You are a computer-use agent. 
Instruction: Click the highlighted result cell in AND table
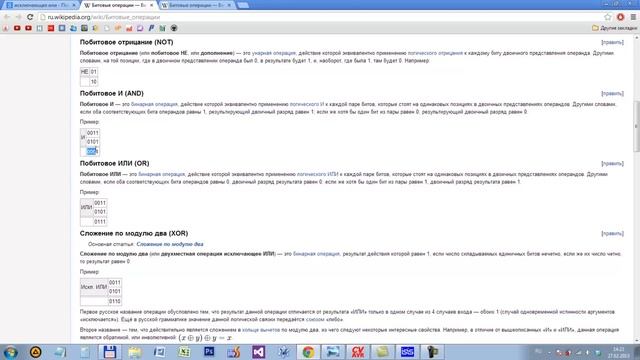tap(93, 151)
